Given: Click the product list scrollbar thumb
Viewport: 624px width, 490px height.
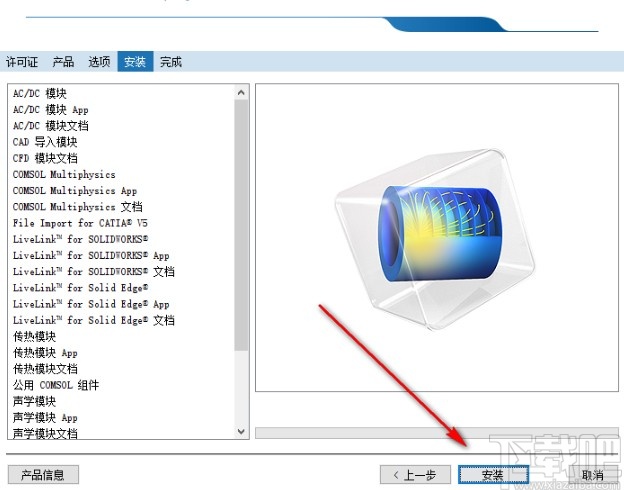Looking at the screenshot, I should tap(241, 225).
